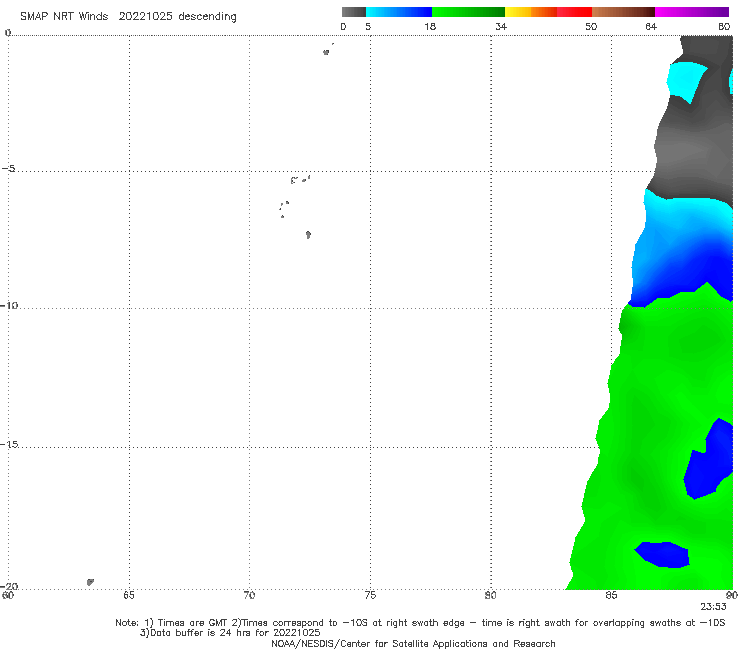Click the date '20221025' in title

pos(145,16)
